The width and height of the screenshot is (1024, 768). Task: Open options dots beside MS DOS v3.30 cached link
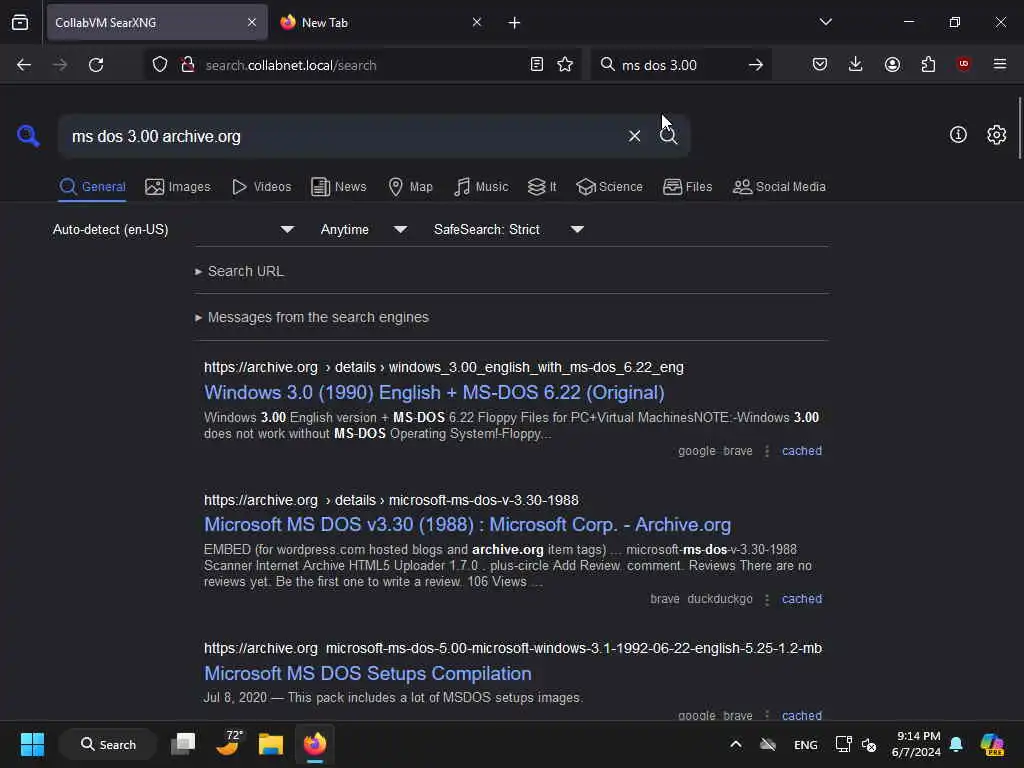tap(767, 600)
